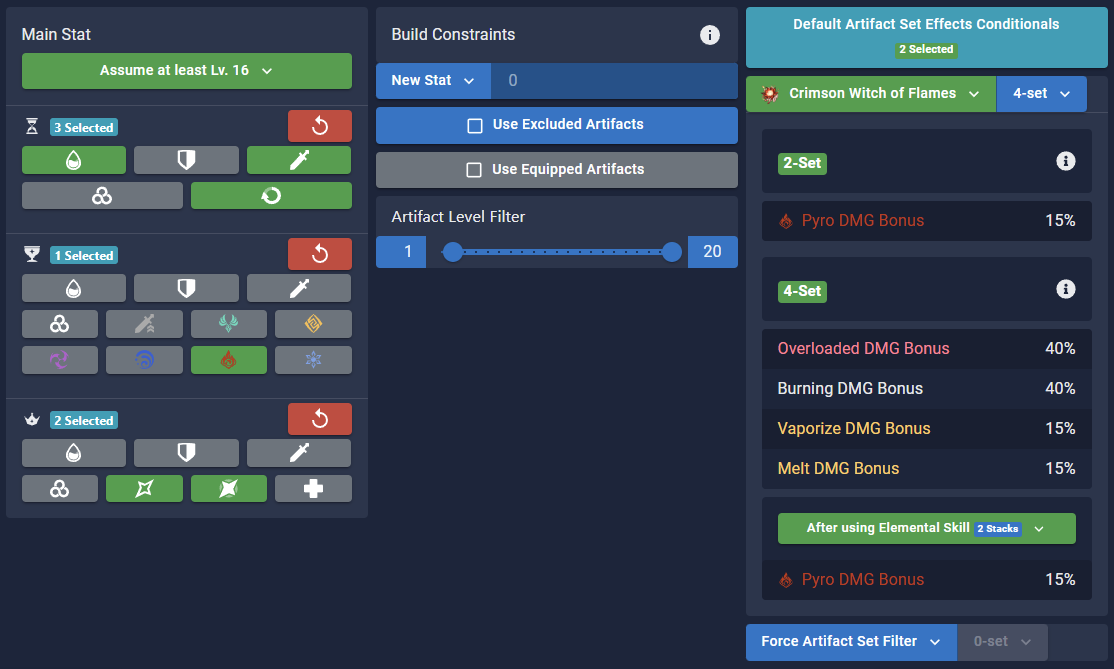Click the New Stat value input field
1114x669 pixels.
click(x=614, y=80)
